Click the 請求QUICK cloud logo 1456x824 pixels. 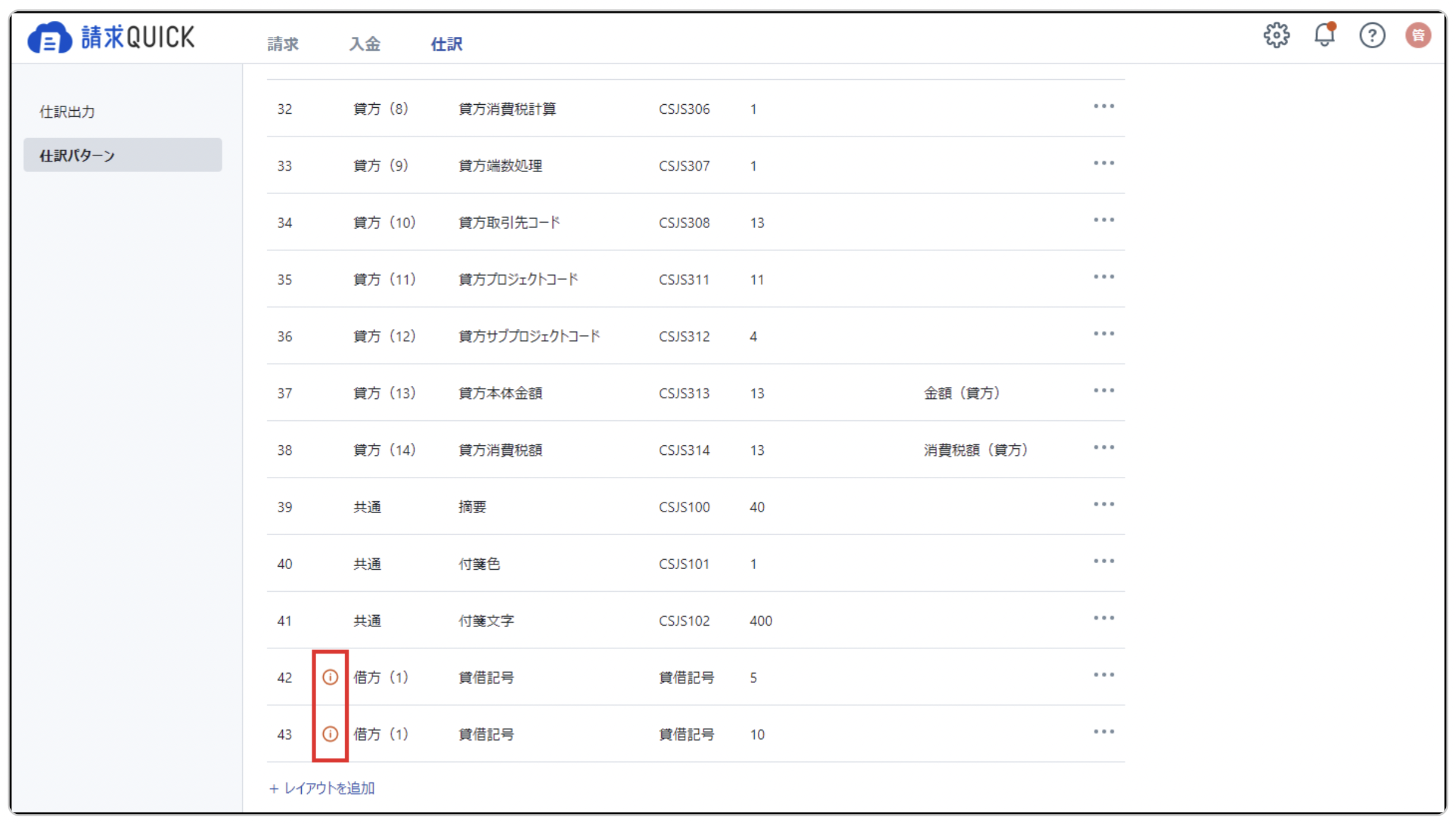(111, 38)
